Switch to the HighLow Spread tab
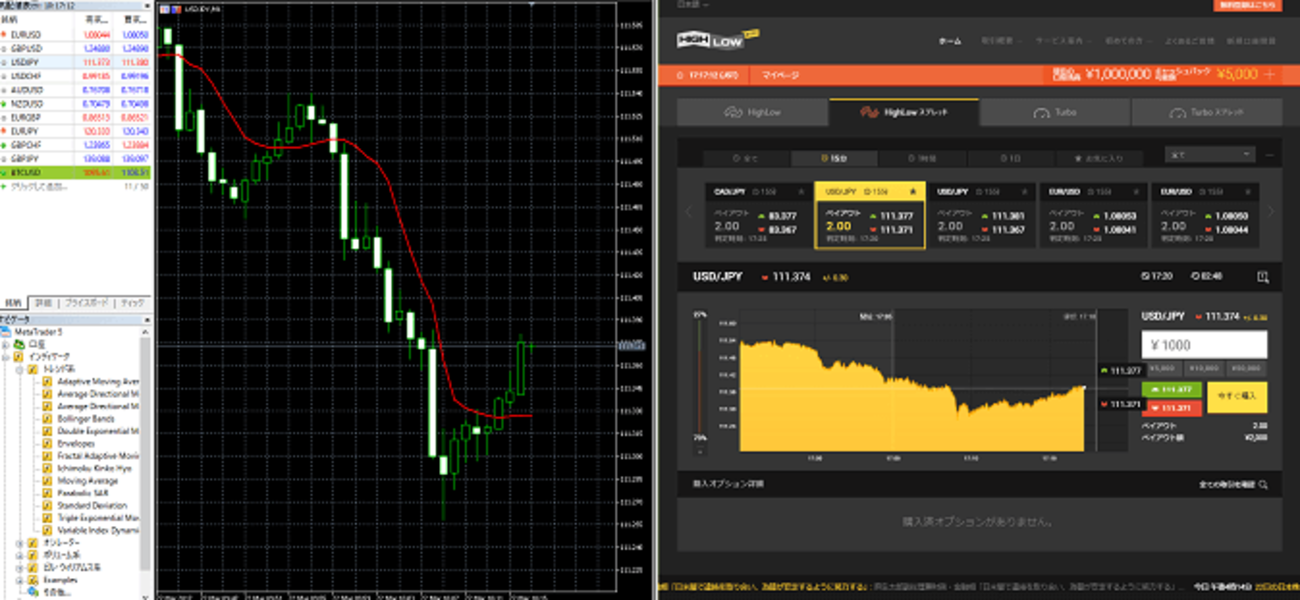This screenshot has width=1300, height=600. pos(904,112)
